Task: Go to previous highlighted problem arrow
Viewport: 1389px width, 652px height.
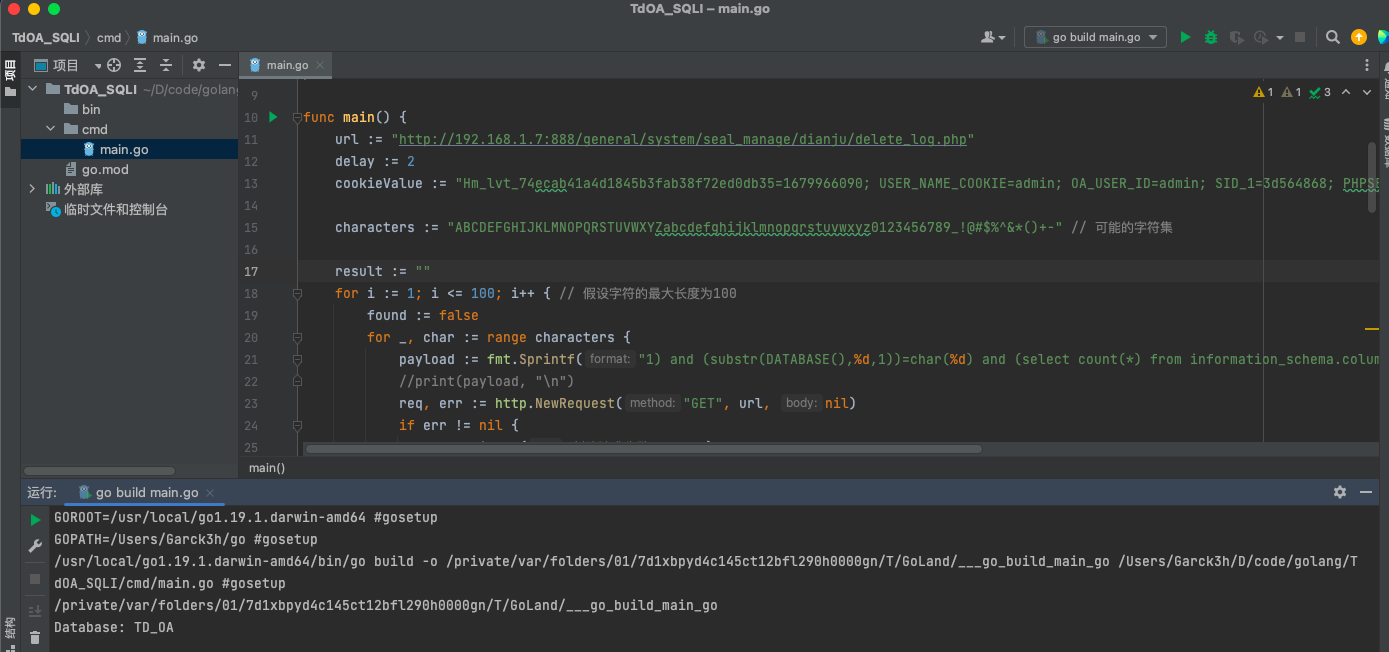Action: coord(1346,92)
